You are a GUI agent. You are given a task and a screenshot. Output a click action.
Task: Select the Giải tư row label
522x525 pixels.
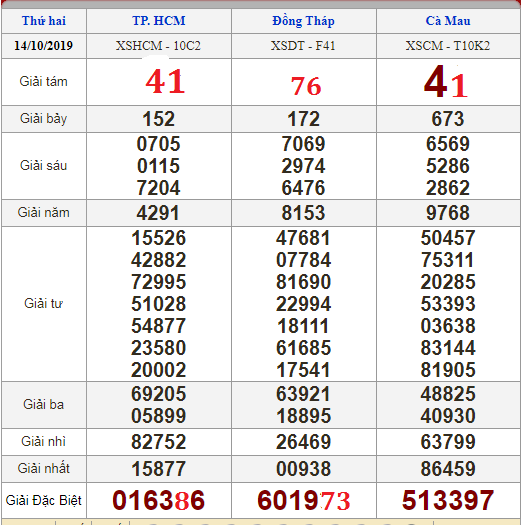point(44,303)
